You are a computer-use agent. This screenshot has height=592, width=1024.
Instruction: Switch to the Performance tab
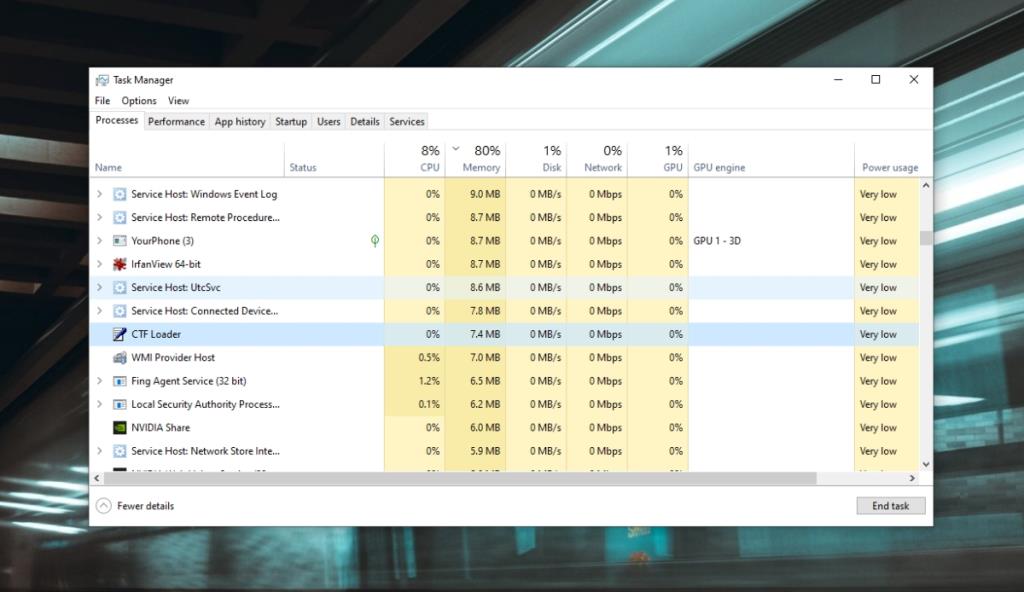pyautogui.click(x=176, y=121)
